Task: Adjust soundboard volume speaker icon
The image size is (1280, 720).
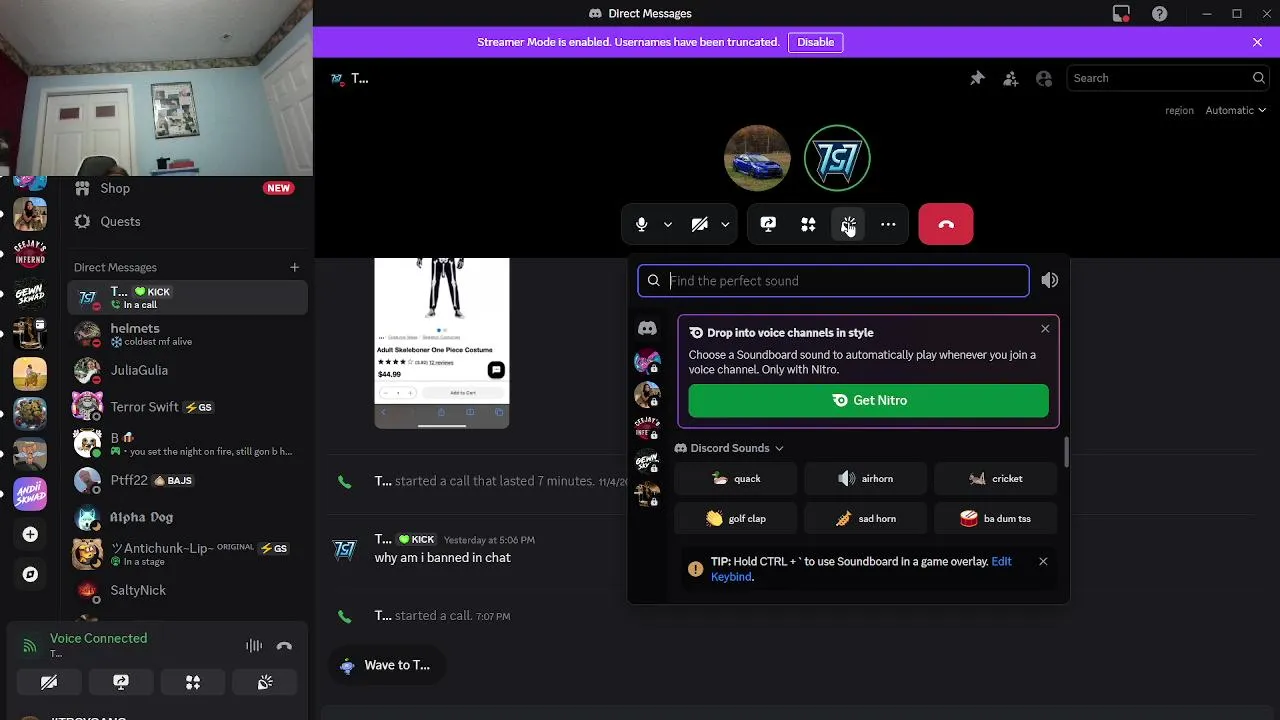Action: 1049,281
